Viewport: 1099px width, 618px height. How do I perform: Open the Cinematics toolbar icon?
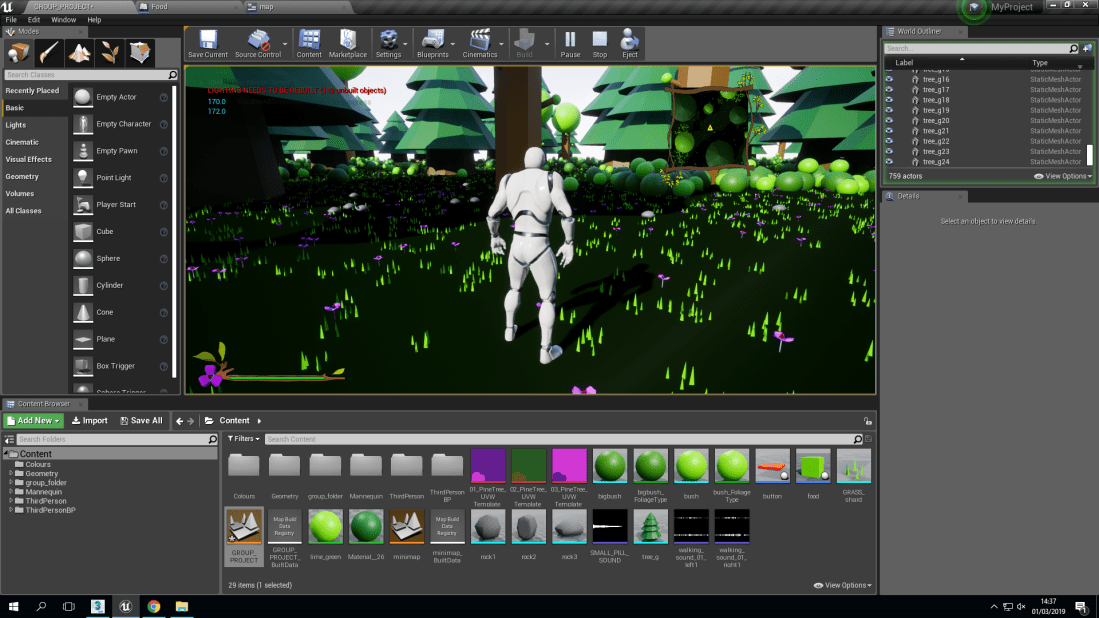pyautogui.click(x=478, y=40)
